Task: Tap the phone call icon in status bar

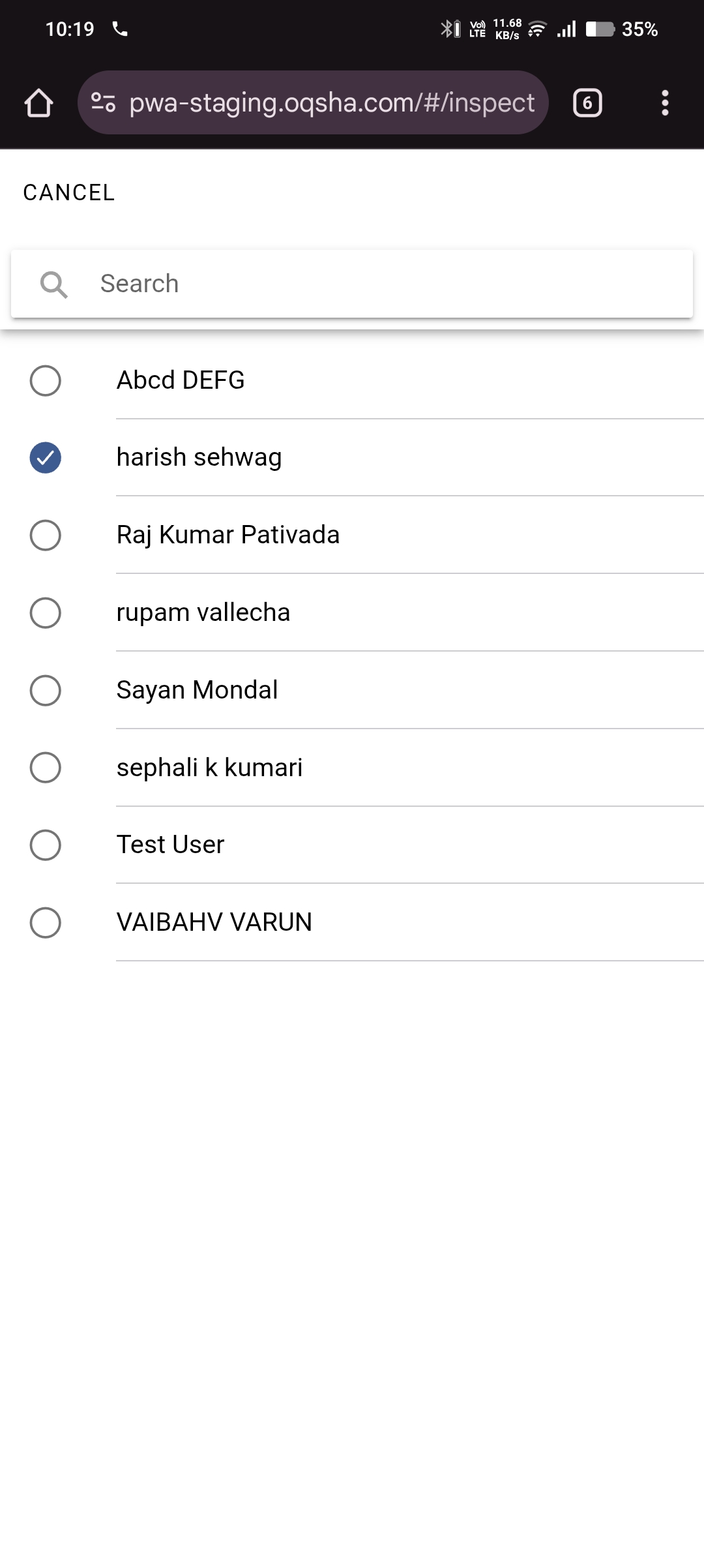Action: tap(120, 29)
